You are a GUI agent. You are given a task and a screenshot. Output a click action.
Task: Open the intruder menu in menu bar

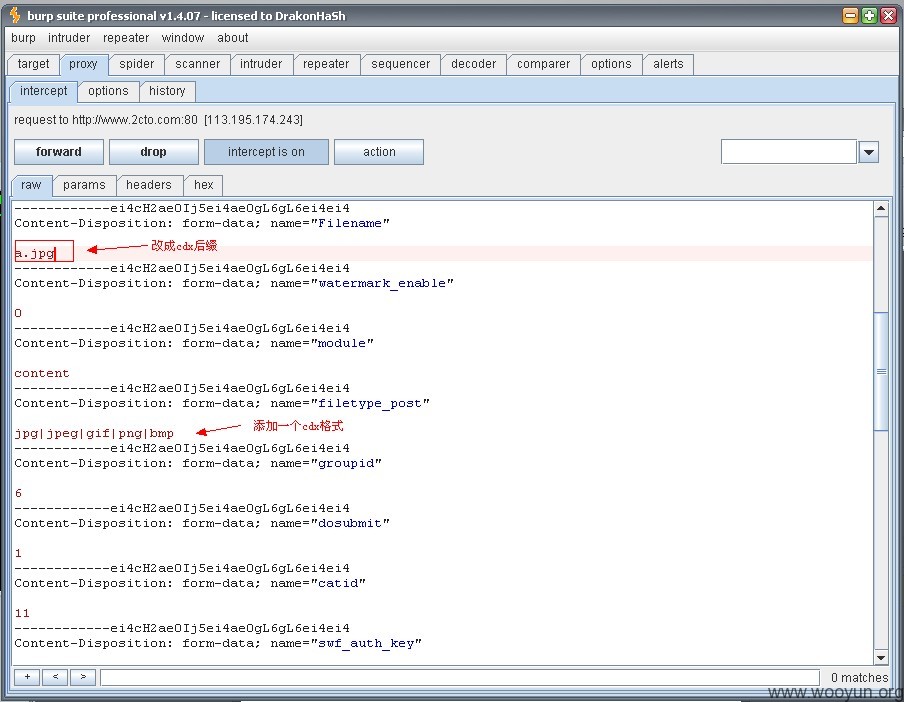[x=69, y=38]
